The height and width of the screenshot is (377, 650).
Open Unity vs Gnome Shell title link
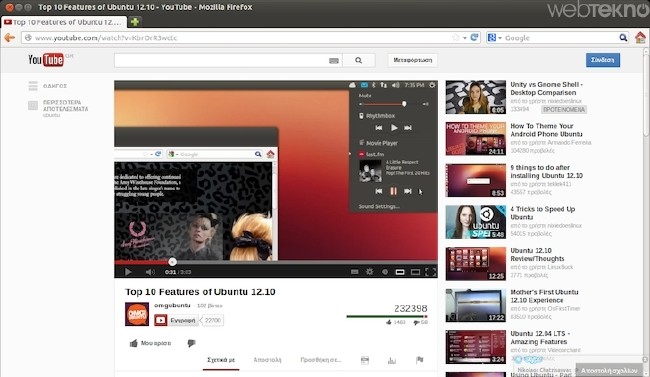[x=546, y=89]
